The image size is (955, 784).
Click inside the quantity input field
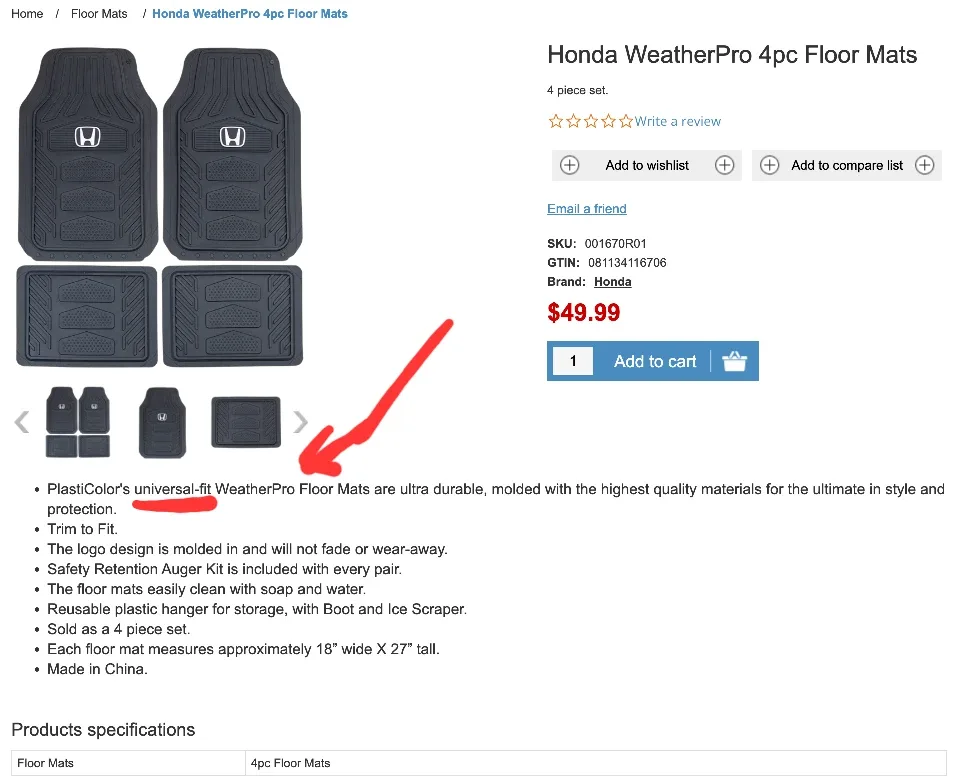[573, 361]
